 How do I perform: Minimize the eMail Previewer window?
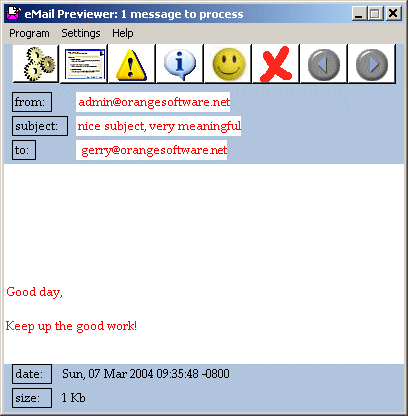coord(359,14)
